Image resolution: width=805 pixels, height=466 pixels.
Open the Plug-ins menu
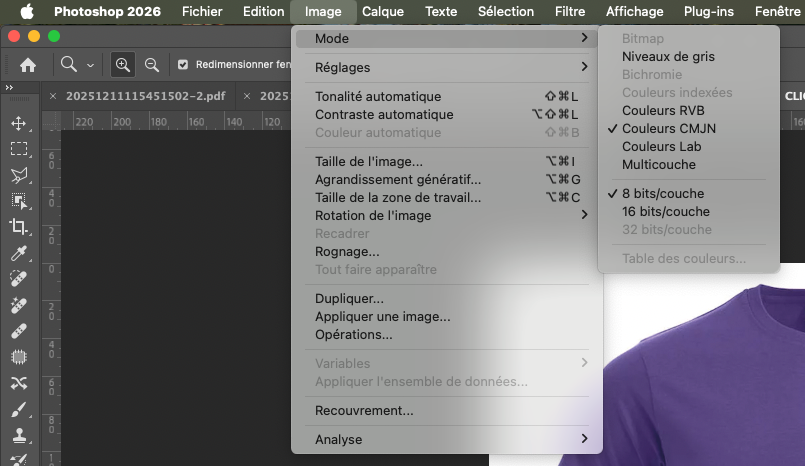(708, 11)
